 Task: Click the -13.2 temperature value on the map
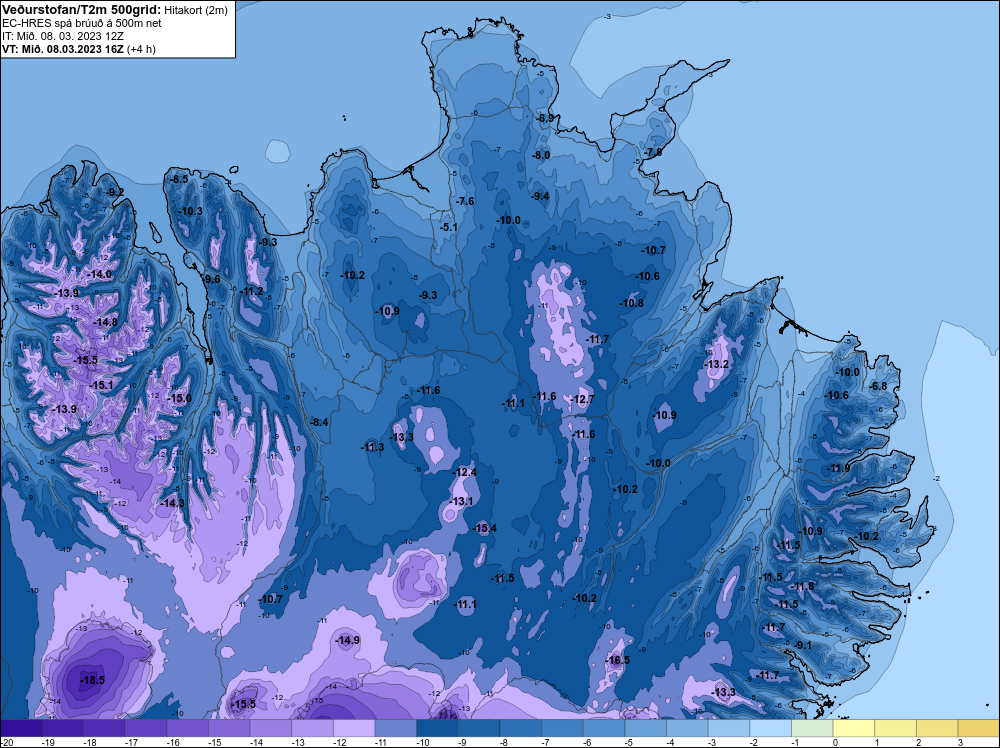716,364
